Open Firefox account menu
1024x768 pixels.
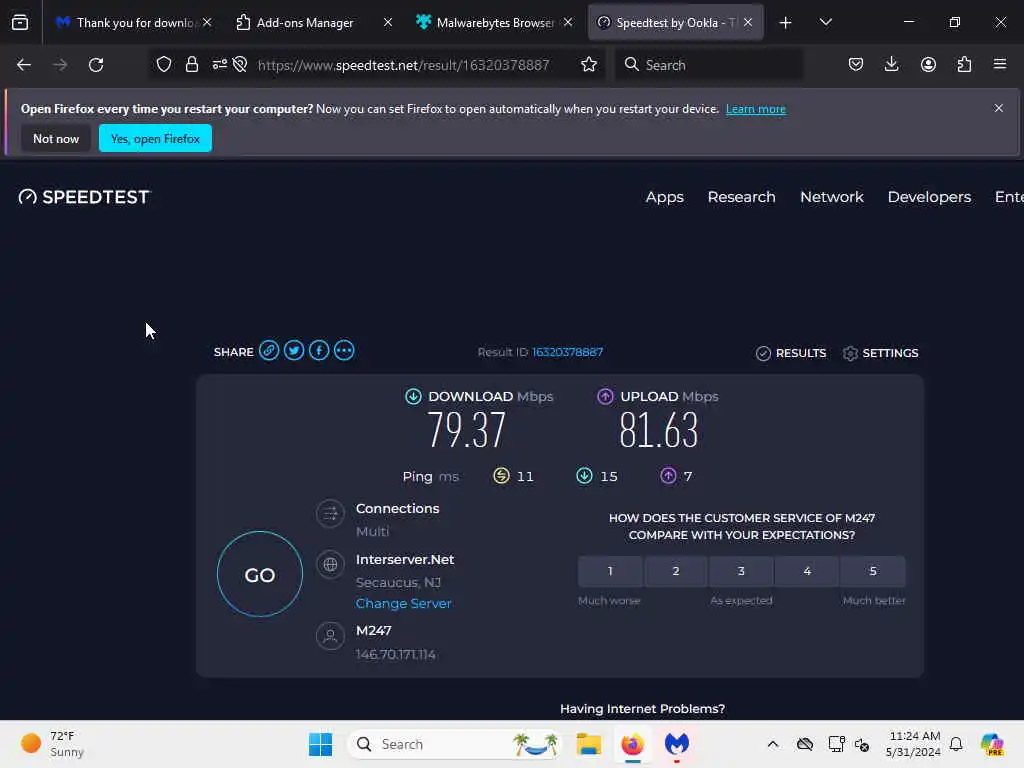[928, 65]
